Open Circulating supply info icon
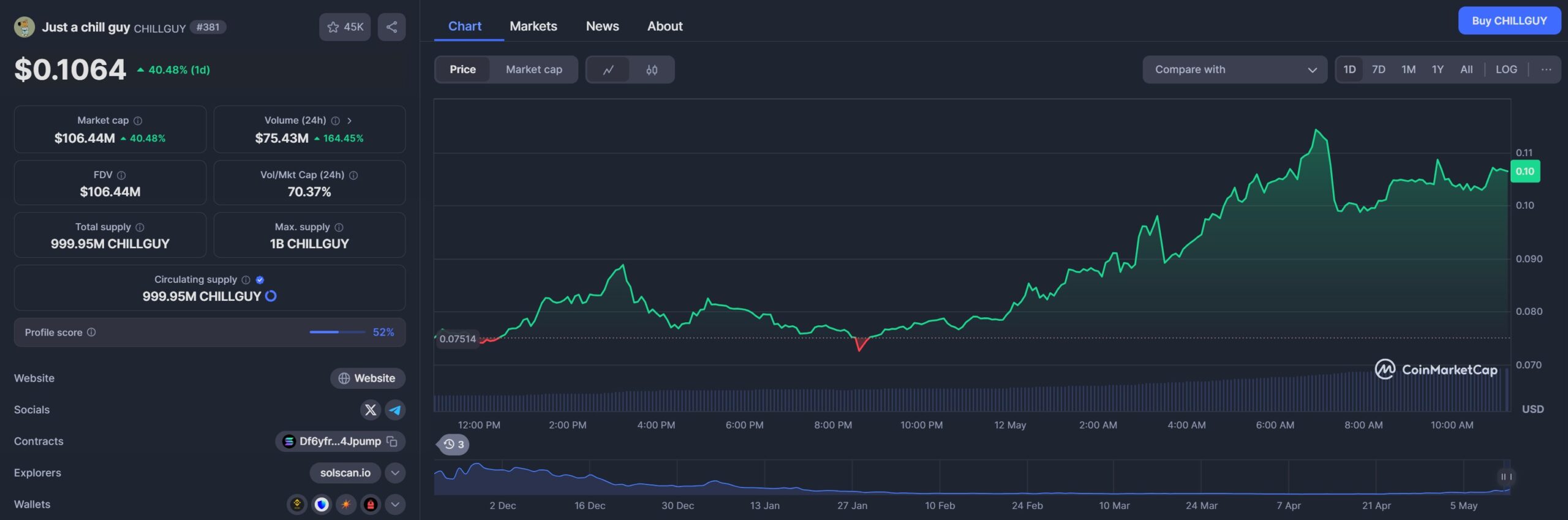The image size is (1568, 520). (x=246, y=280)
